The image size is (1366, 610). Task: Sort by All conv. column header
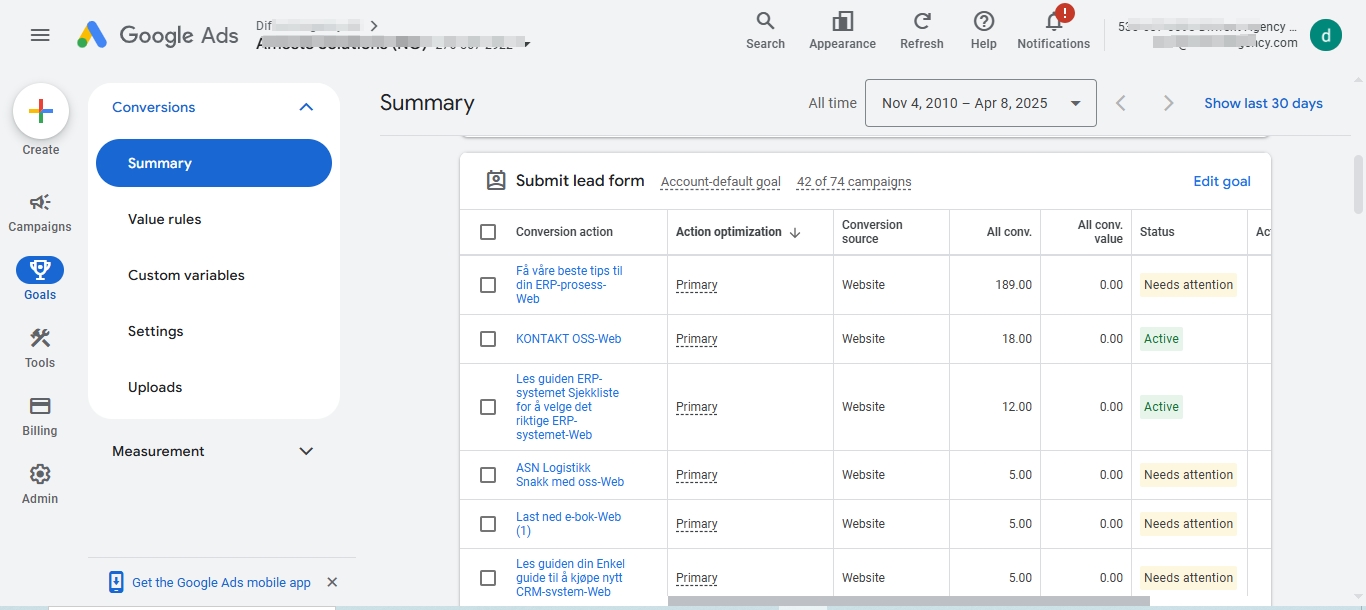tap(1009, 232)
